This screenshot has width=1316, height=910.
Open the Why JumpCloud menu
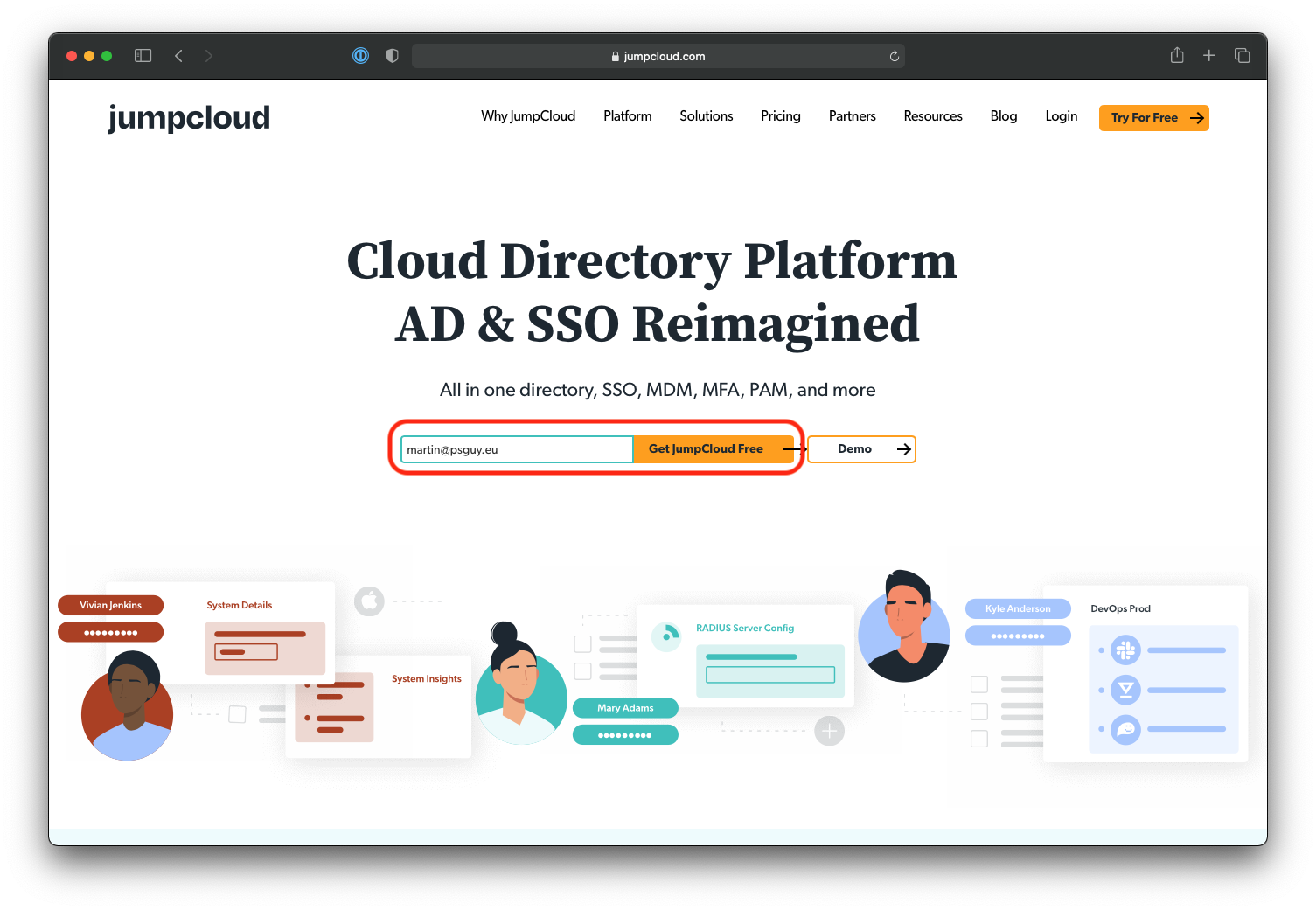[x=528, y=116]
